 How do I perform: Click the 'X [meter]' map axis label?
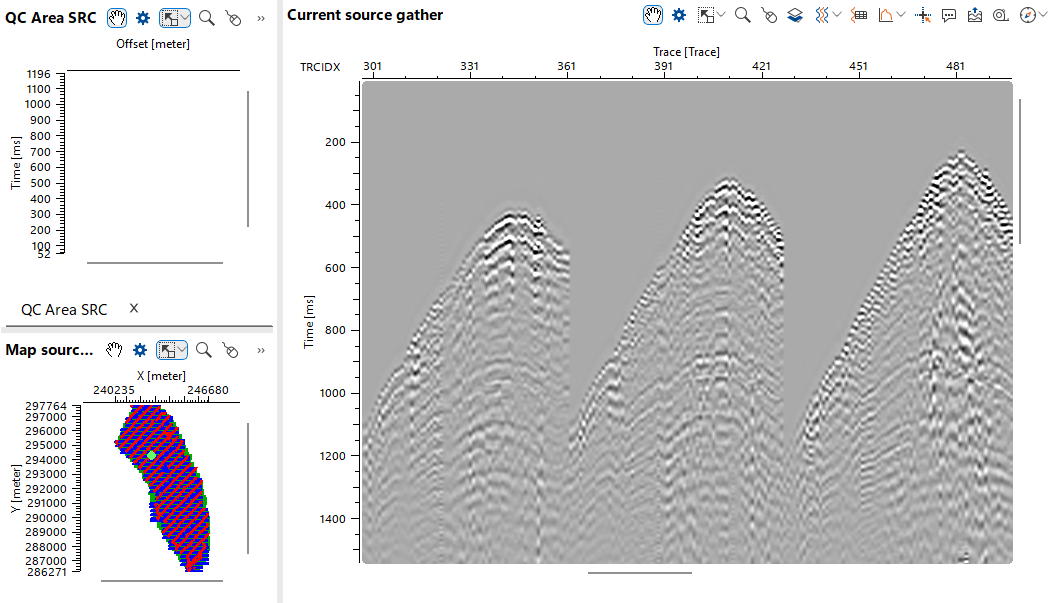(x=161, y=376)
